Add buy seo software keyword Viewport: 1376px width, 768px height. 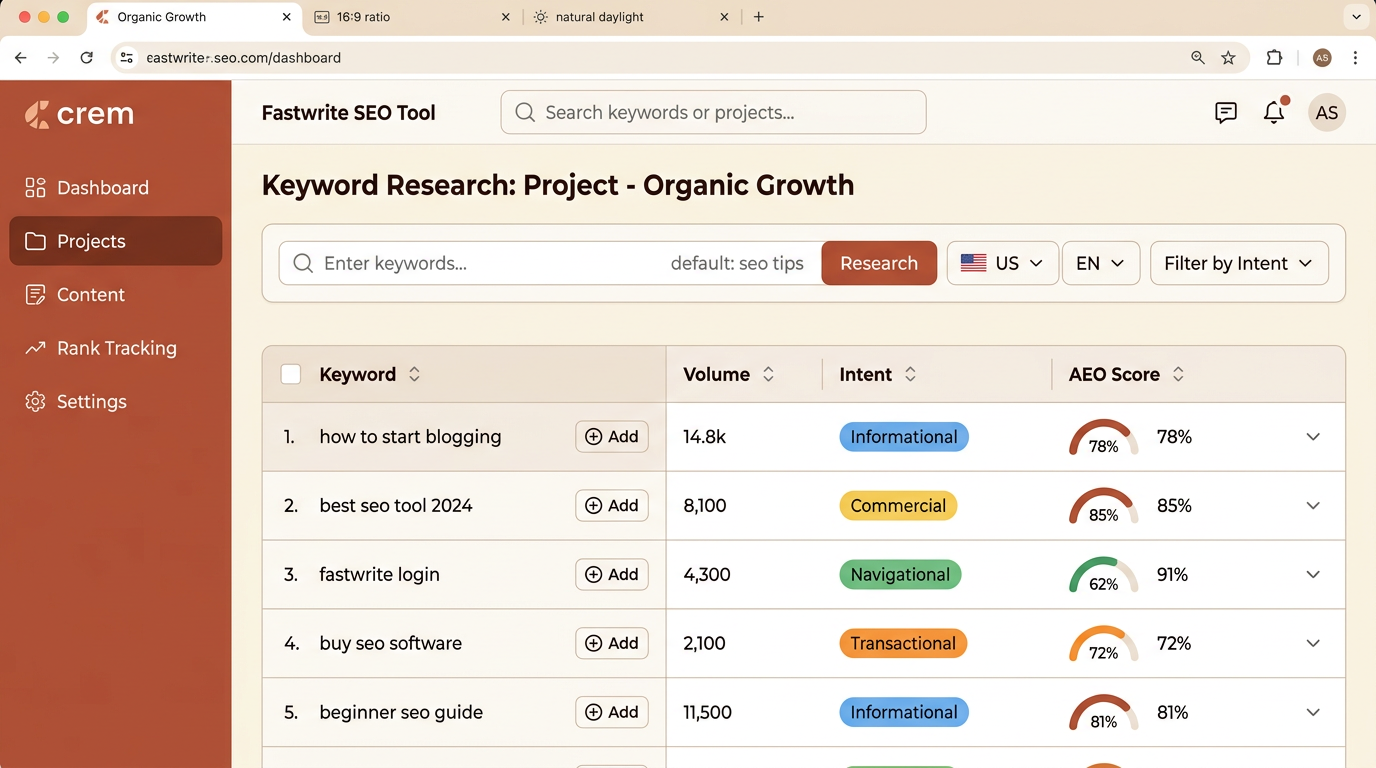612,644
